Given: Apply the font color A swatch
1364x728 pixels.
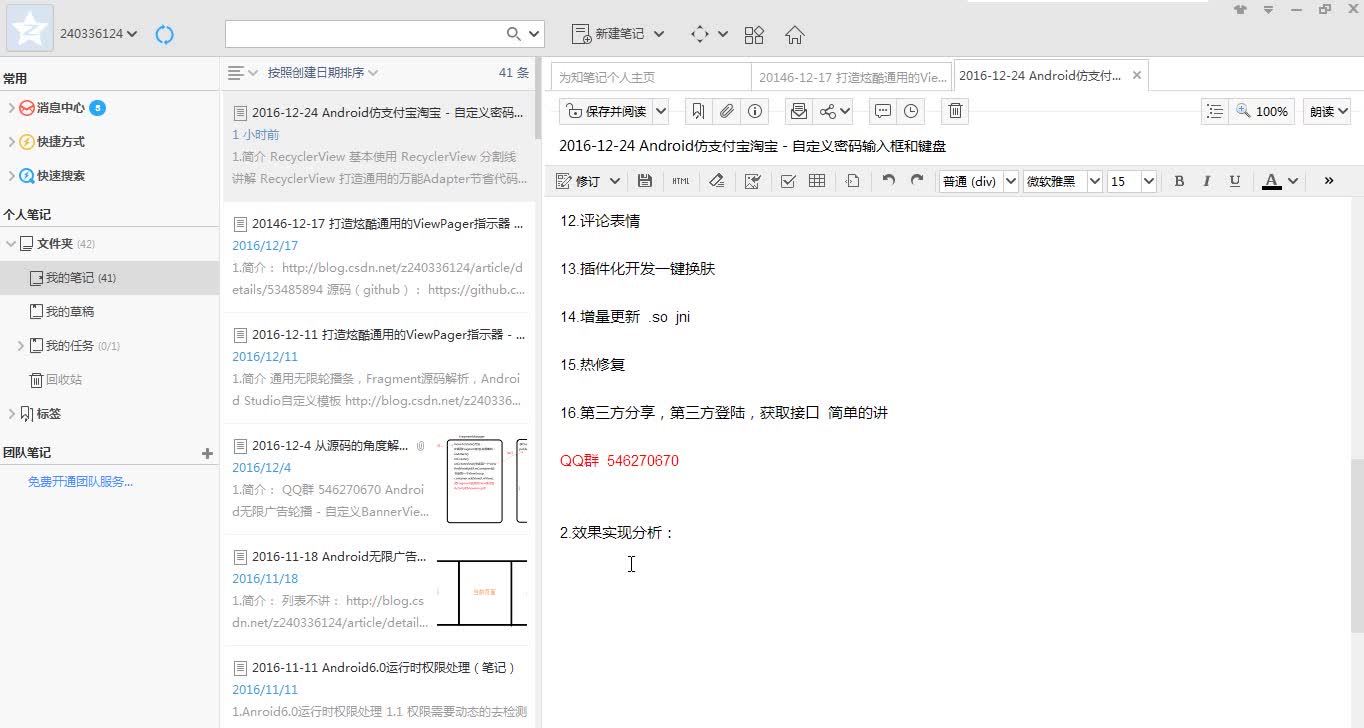Looking at the screenshot, I should point(1271,181).
